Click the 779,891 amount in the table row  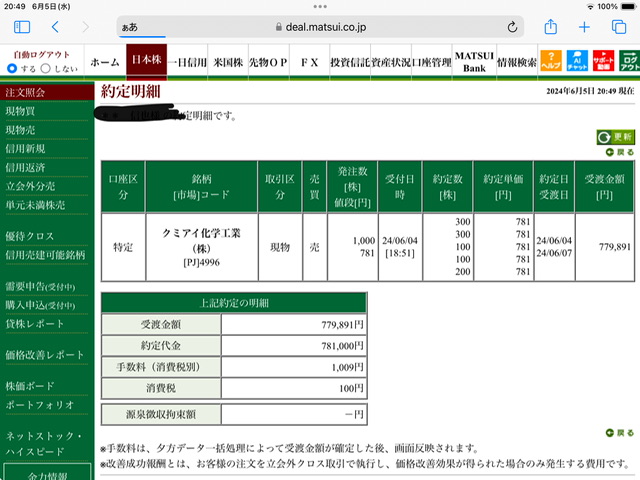(615, 247)
